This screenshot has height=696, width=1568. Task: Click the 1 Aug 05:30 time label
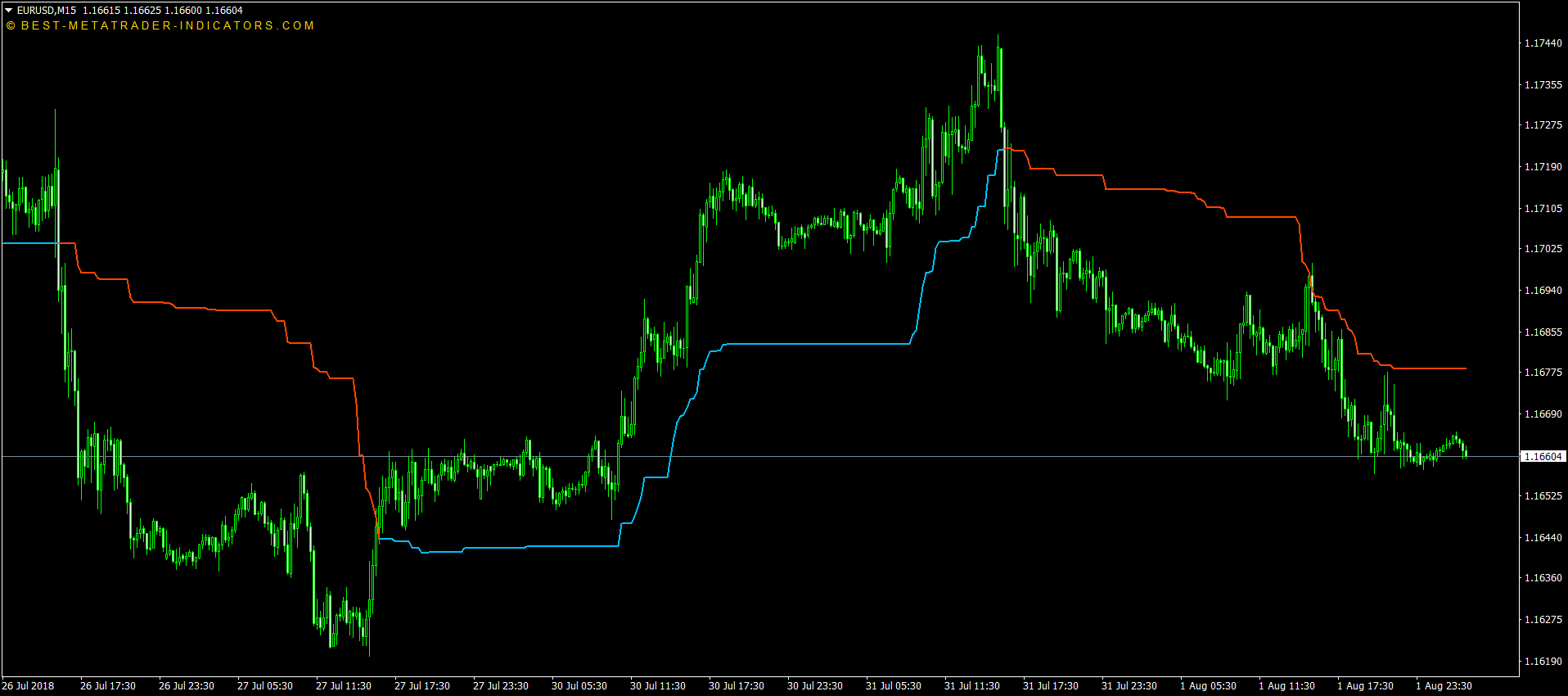[1208, 686]
